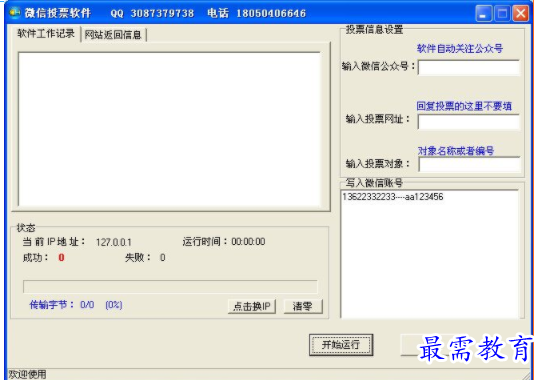Viewport: 541px width, 380px height.
Task: Open the 网站返回信息 tab
Action: click(113, 35)
